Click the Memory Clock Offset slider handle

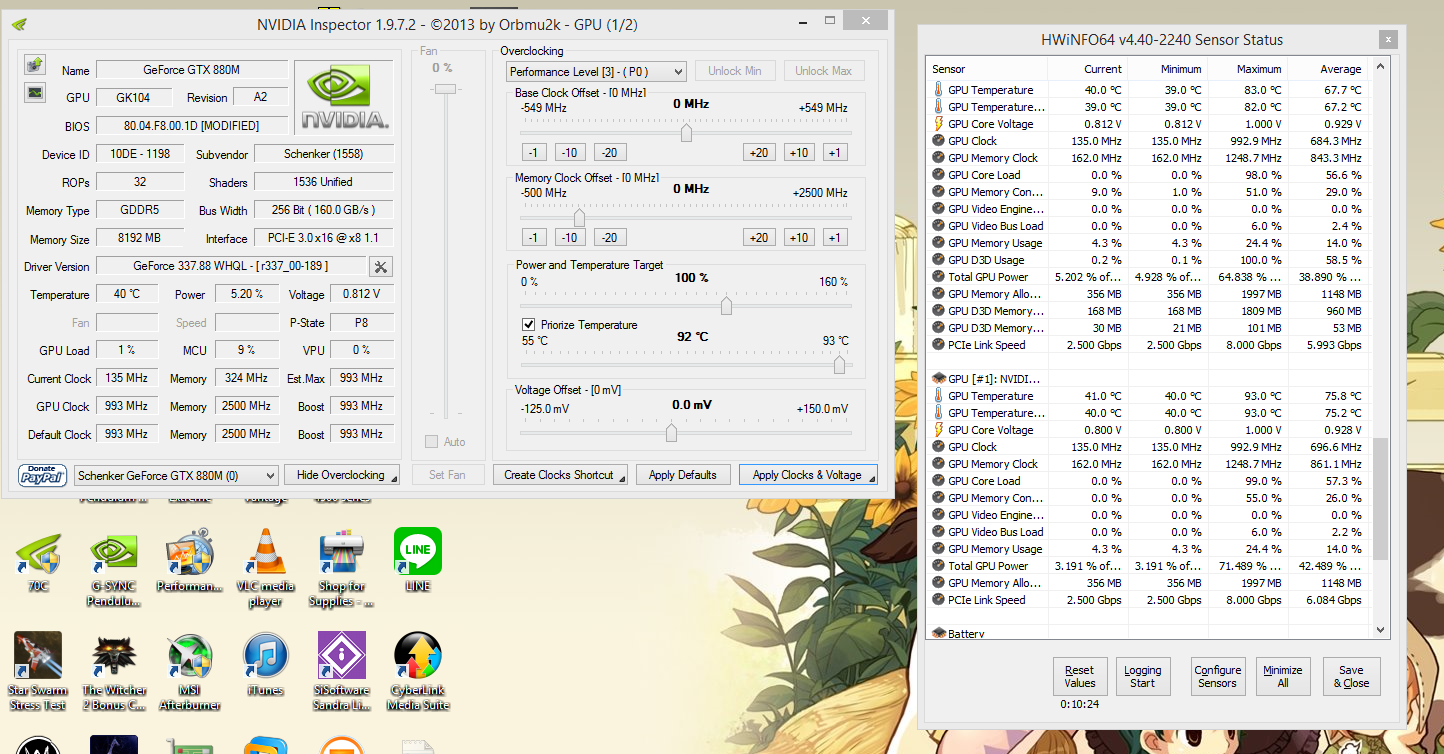click(x=578, y=217)
